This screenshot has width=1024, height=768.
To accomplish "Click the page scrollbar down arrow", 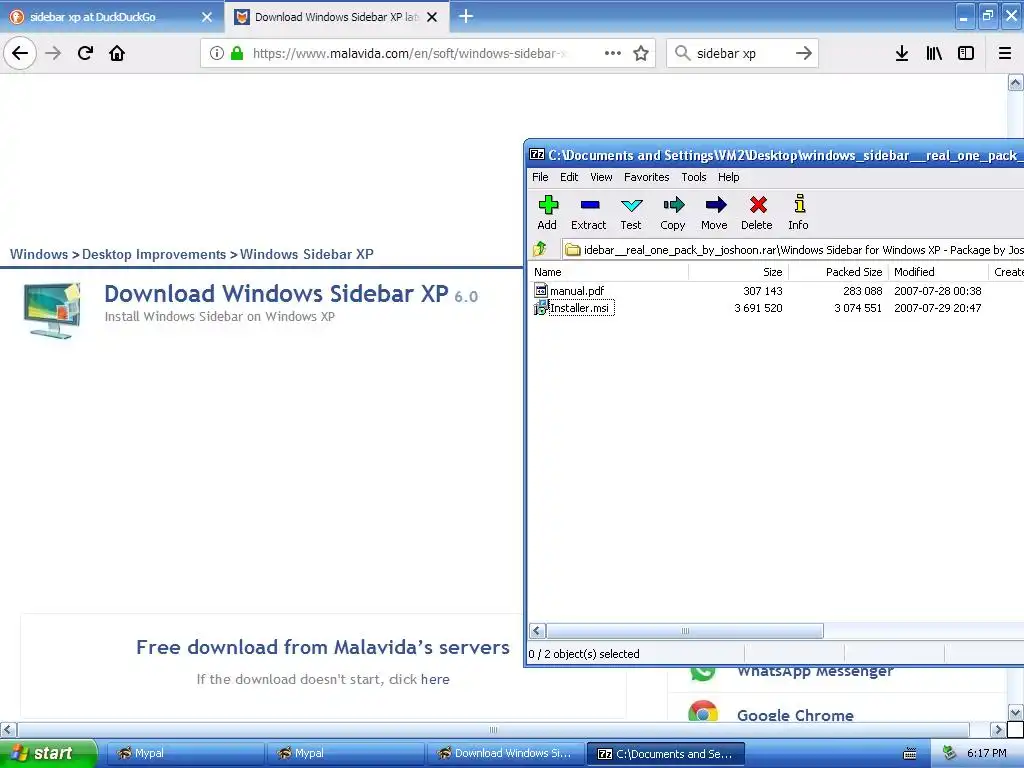I will (1015, 712).
